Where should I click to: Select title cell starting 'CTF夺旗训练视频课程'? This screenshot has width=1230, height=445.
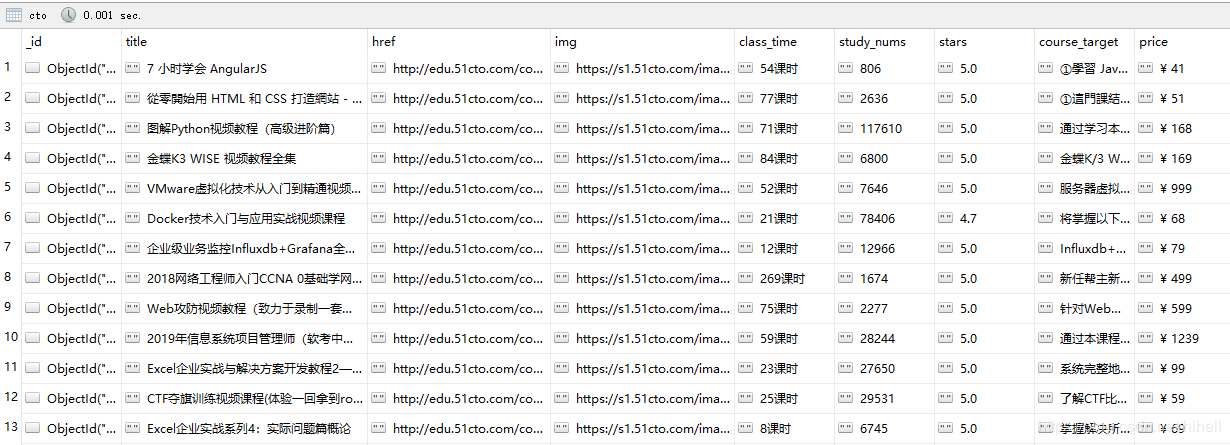click(x=244, y=399)
